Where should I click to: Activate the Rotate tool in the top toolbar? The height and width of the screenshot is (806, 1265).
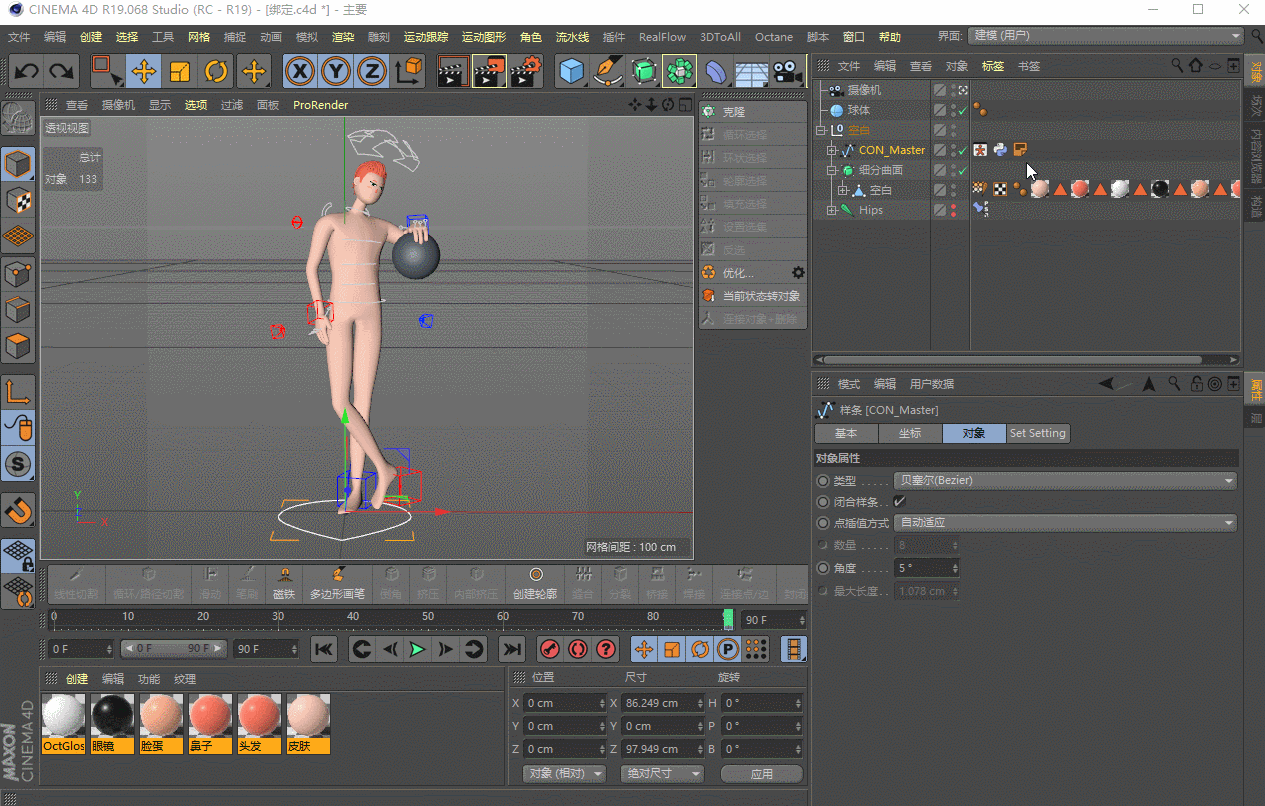[x=216, y=71]
